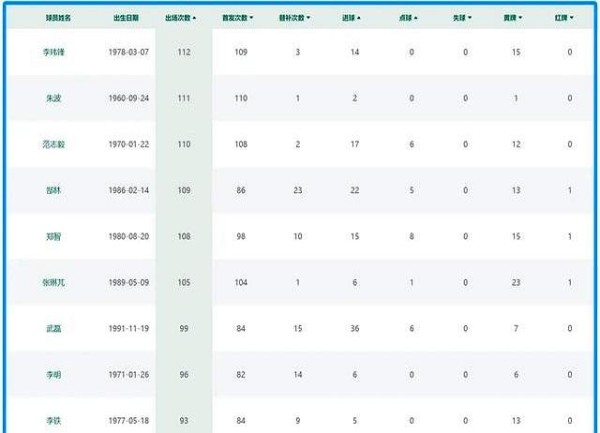600x433 pixels.
Task: Click 郑智's starts value 98
Action: click(241, 236)
